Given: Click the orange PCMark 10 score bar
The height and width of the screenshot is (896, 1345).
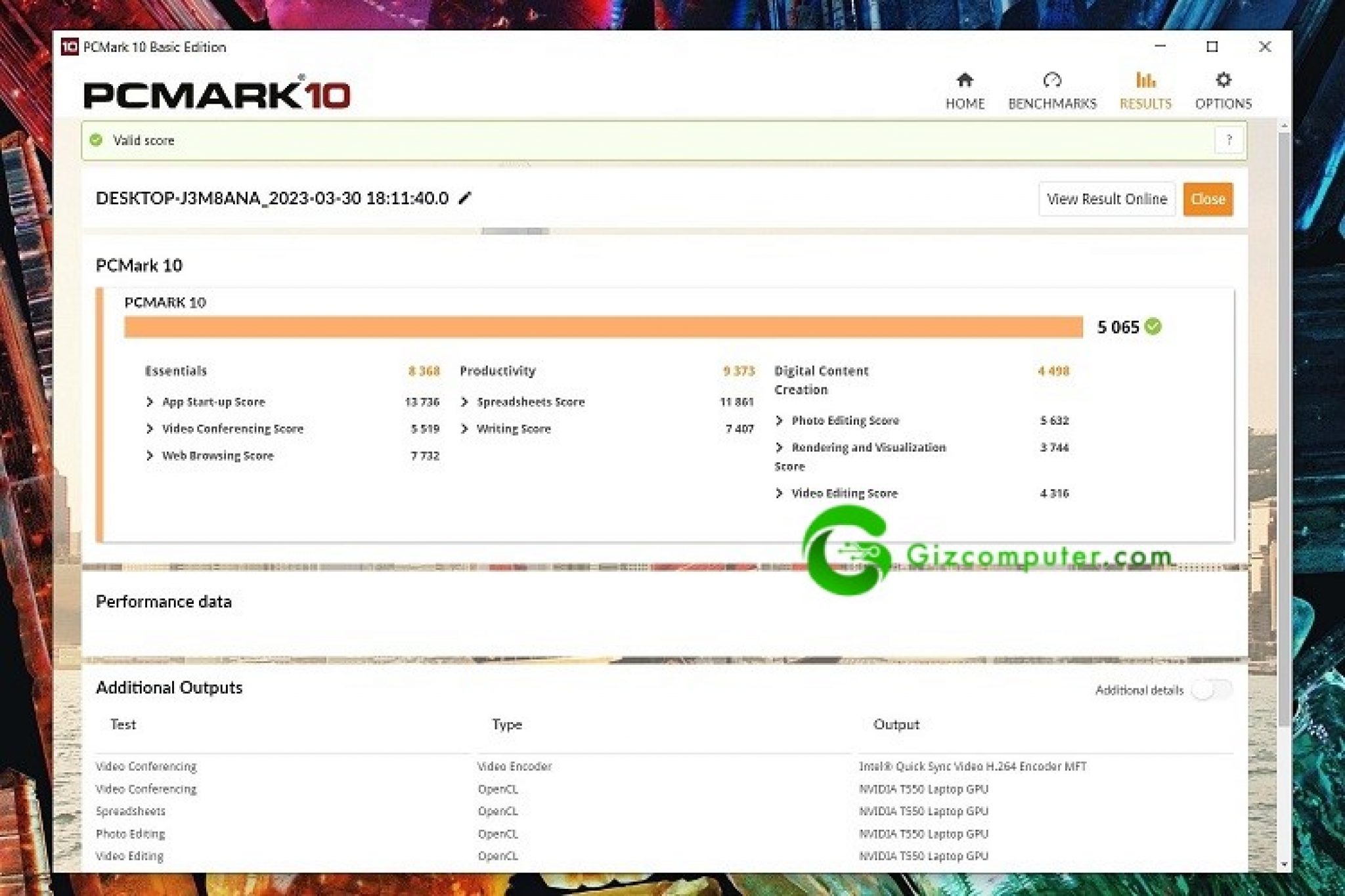Looking at the screenshot, I should 603,327.
